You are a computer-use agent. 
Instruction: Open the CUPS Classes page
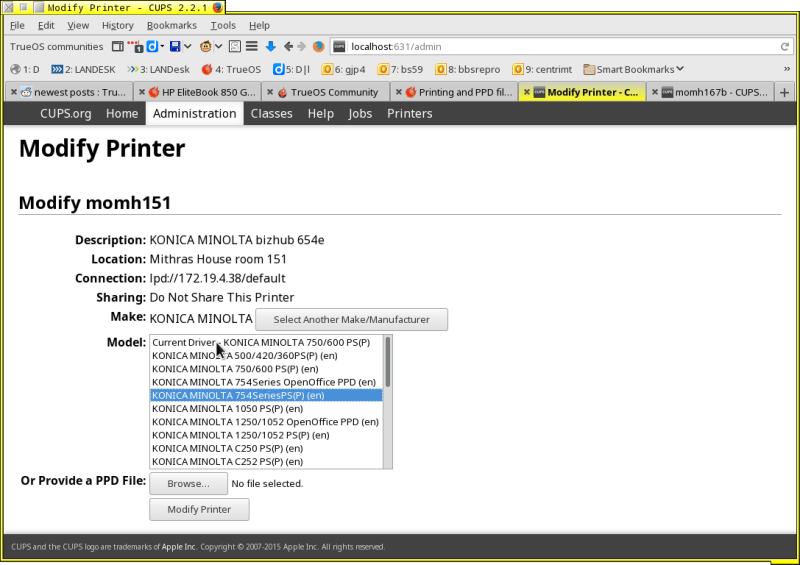pos(271,113)
